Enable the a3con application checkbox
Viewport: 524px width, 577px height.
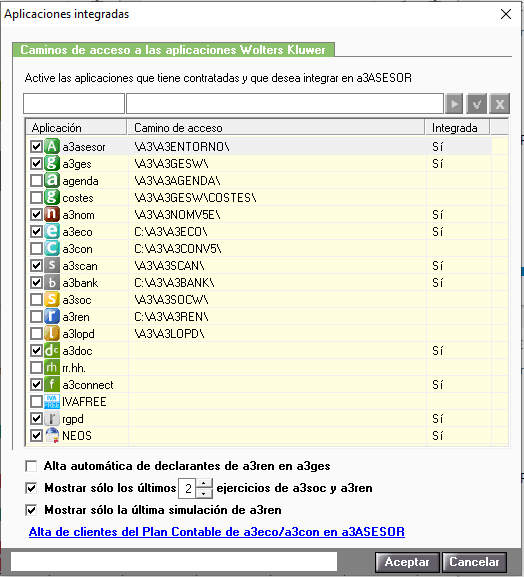coord(36,248)
